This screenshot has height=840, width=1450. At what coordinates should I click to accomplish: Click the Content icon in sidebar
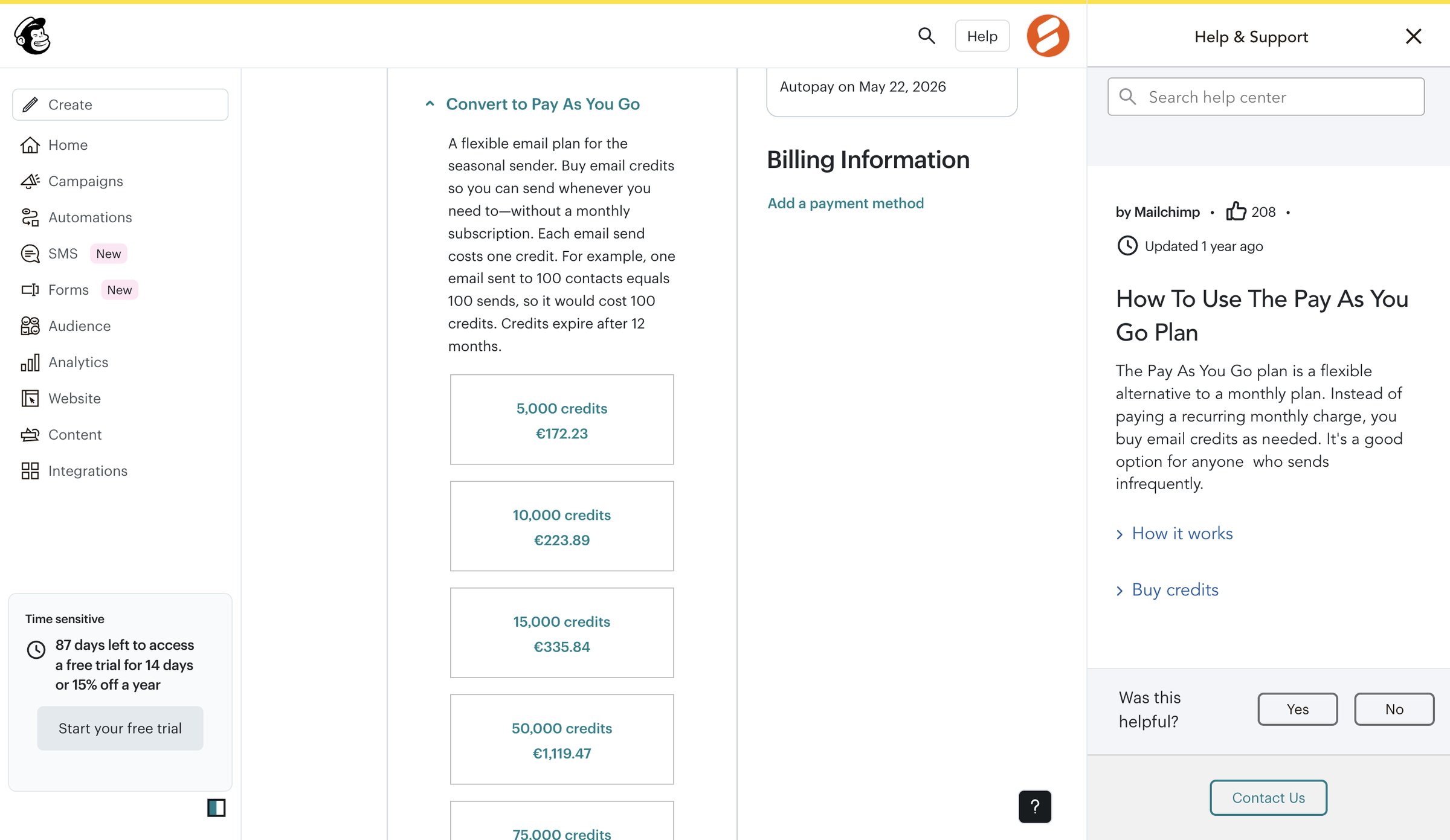click(30, 435)
